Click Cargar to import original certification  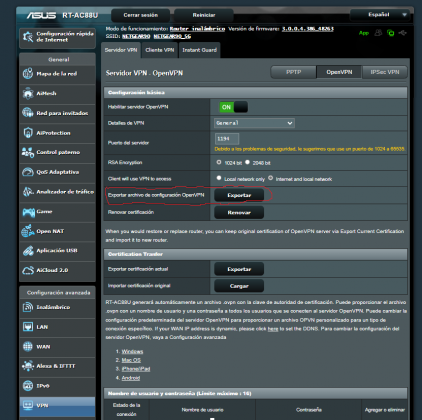click(239, 286)
